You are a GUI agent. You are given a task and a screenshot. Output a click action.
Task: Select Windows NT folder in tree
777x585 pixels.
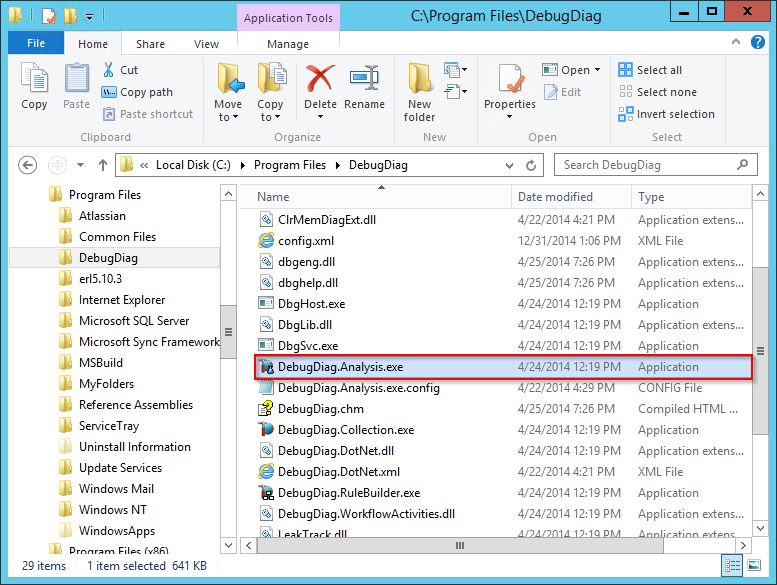(112, 510)
